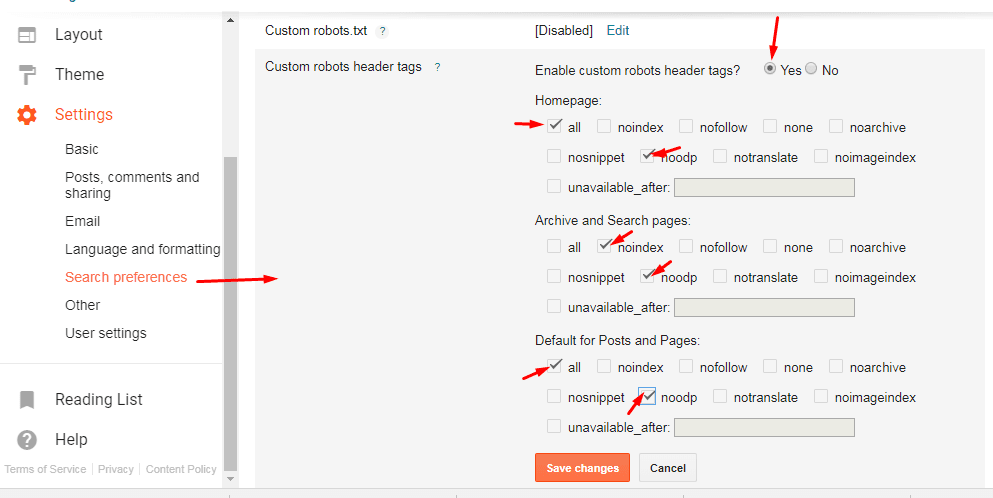Open Search preferences settings

[x=126, y=277]
